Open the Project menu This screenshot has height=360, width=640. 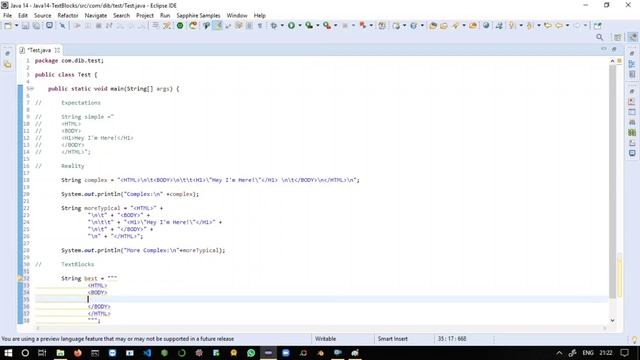click(x=145, y=16)
